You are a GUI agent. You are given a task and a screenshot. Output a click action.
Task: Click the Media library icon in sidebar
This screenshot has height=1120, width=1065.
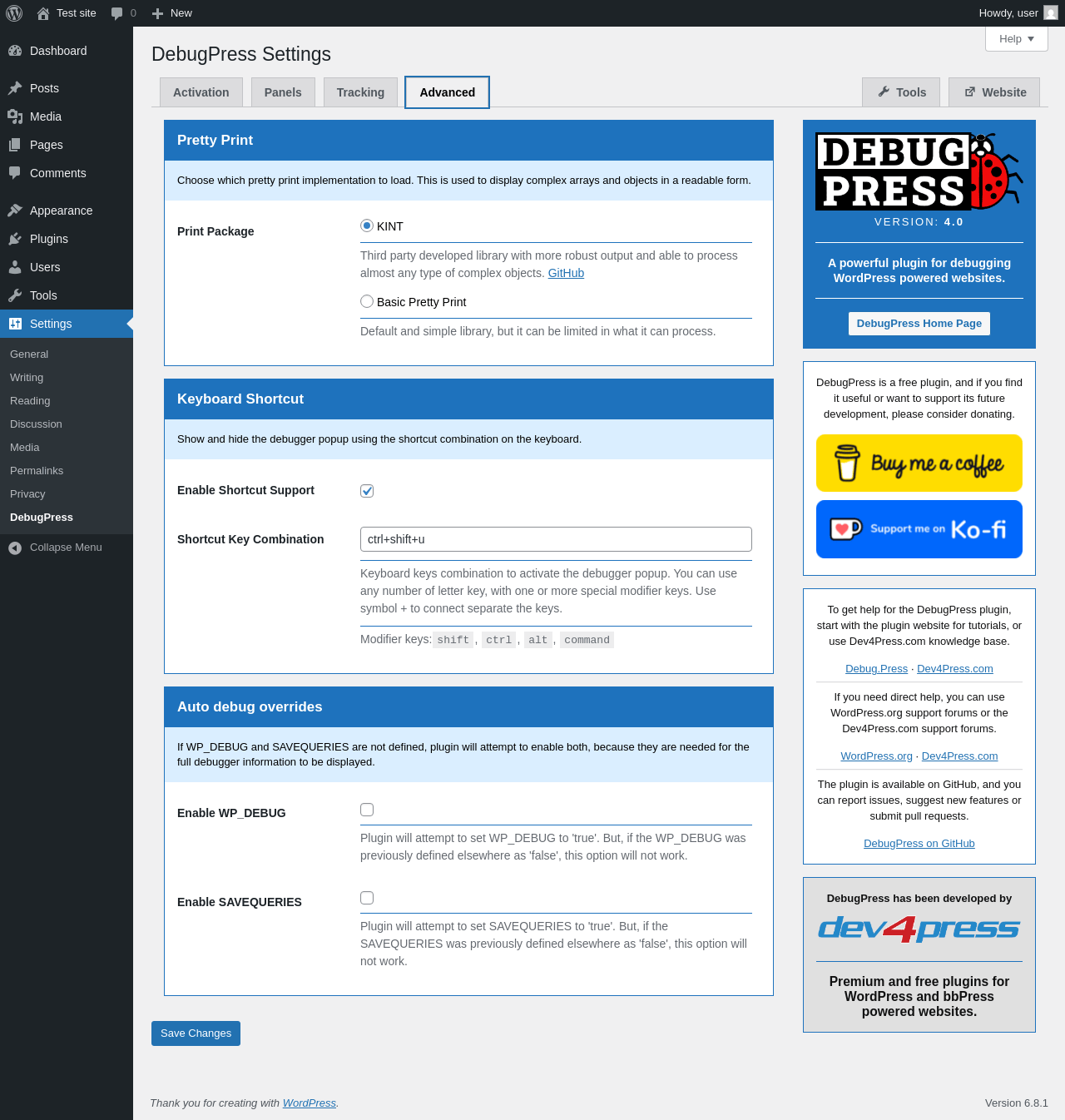15,116
